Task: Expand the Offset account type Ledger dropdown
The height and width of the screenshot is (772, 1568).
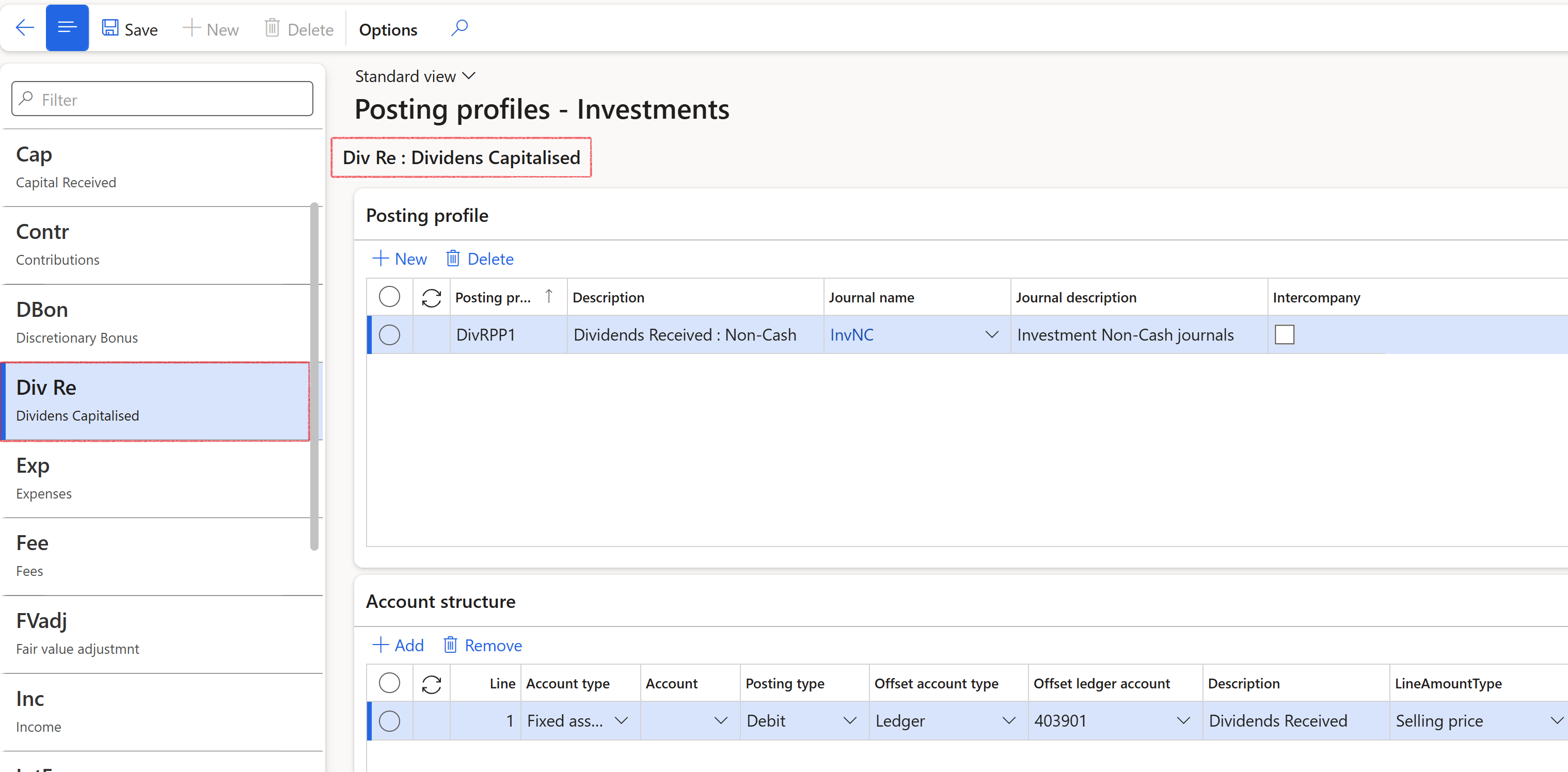Action: click(1009, 720)
